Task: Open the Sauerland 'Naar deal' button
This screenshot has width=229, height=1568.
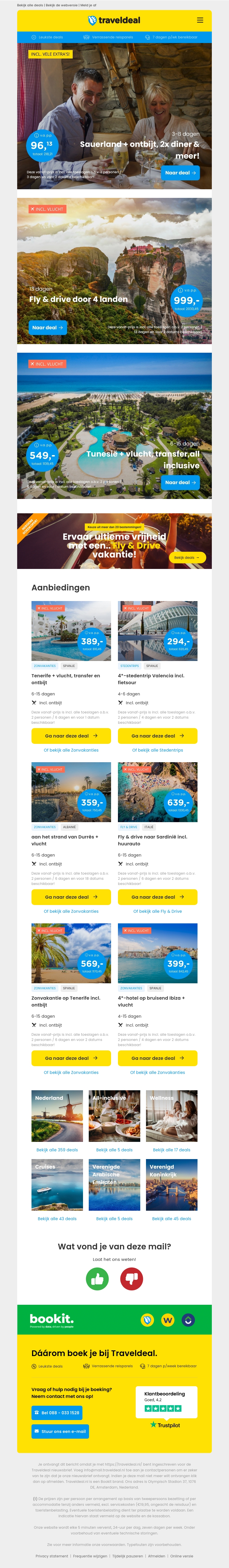Action: (x=180, y=173)
